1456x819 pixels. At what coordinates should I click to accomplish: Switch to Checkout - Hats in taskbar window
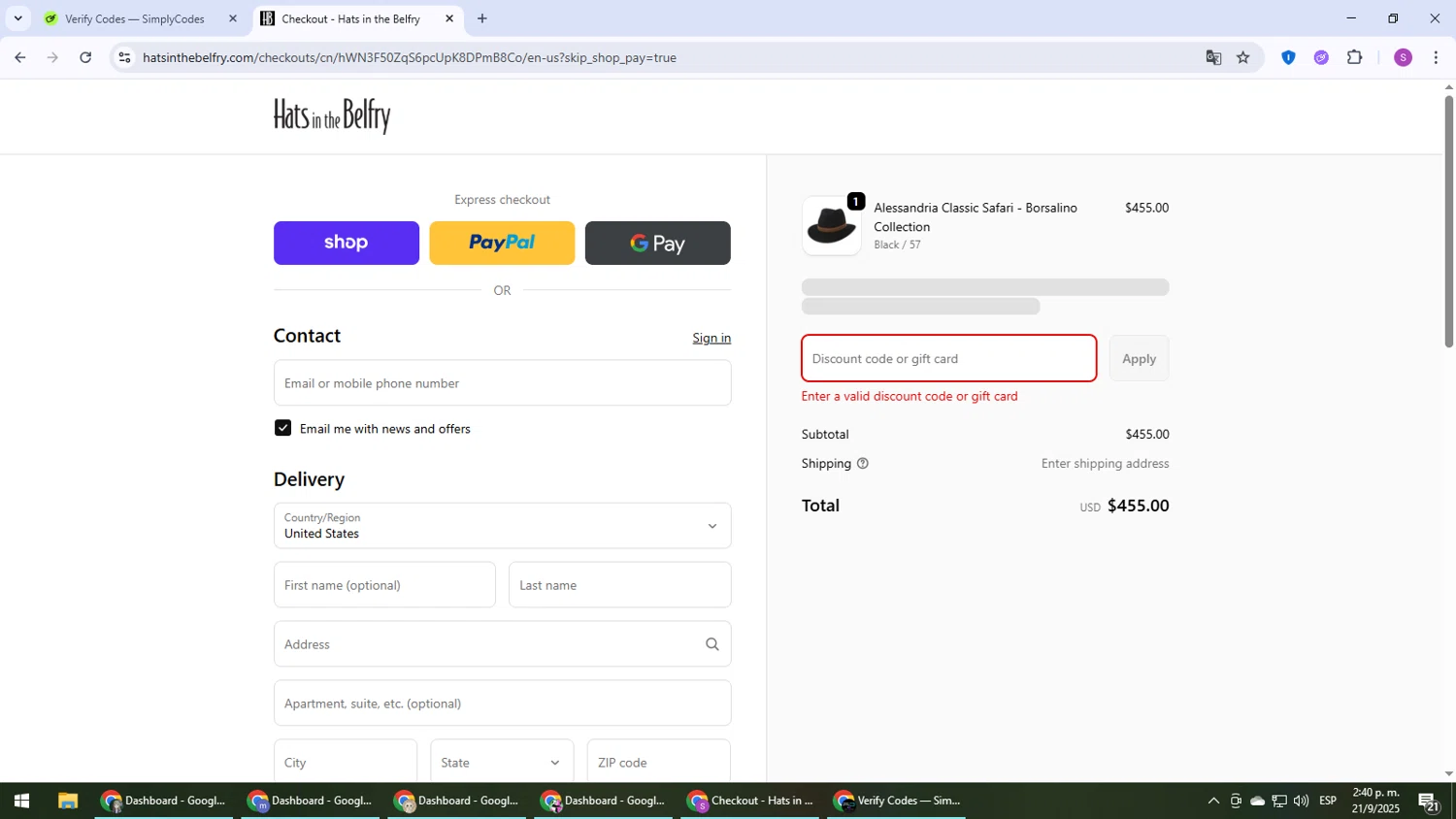750,801
